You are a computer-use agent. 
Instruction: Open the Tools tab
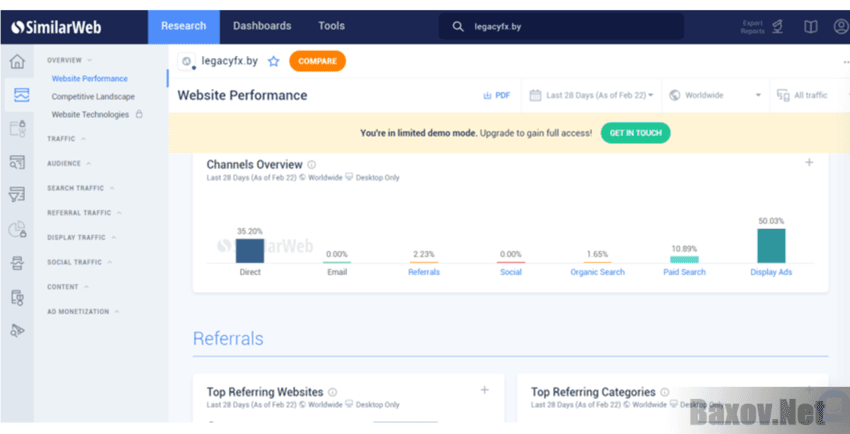pos(331,26)
